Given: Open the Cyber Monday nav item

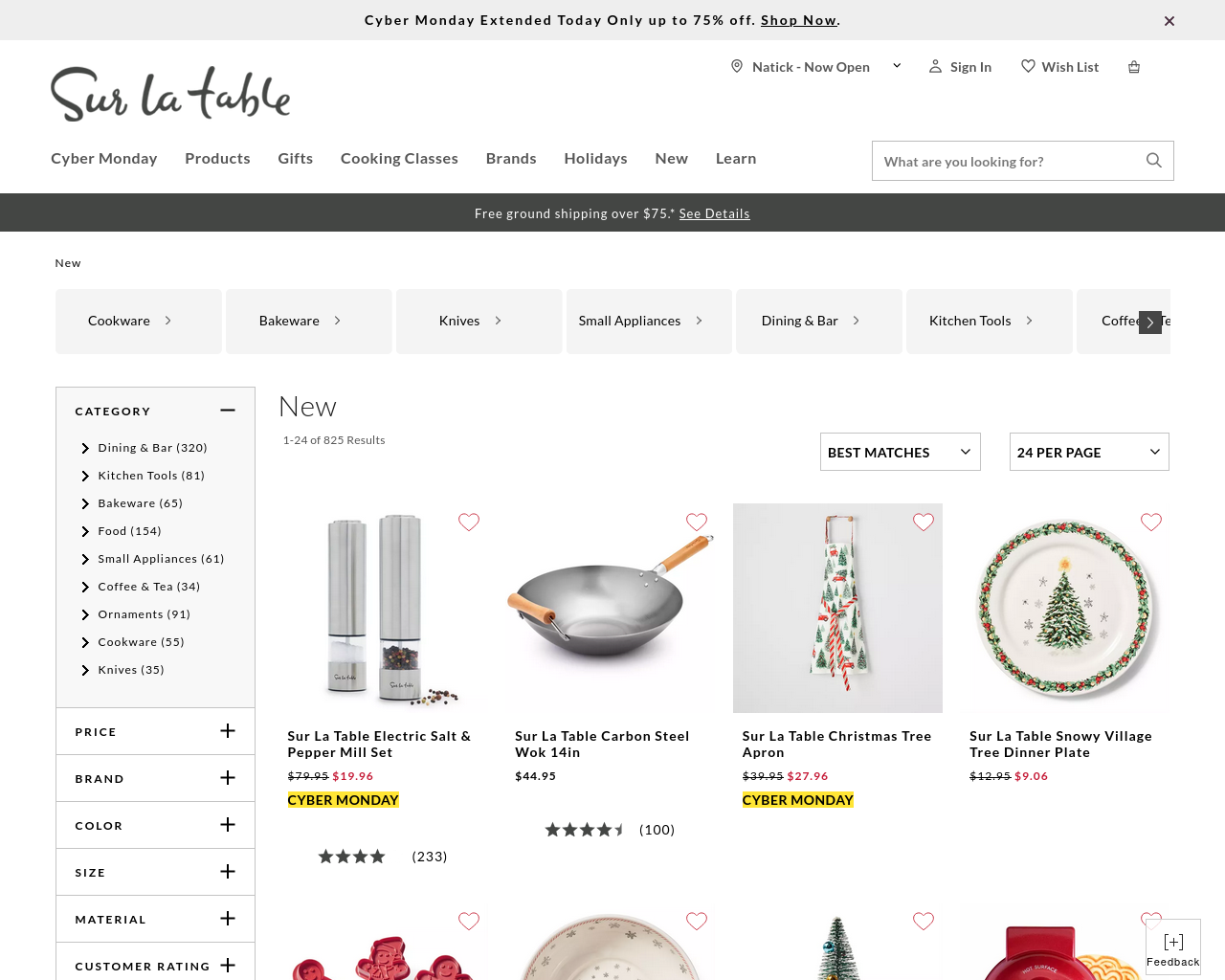Looking at the screenshot, I should pyautogui.click(x=103, y=159).
